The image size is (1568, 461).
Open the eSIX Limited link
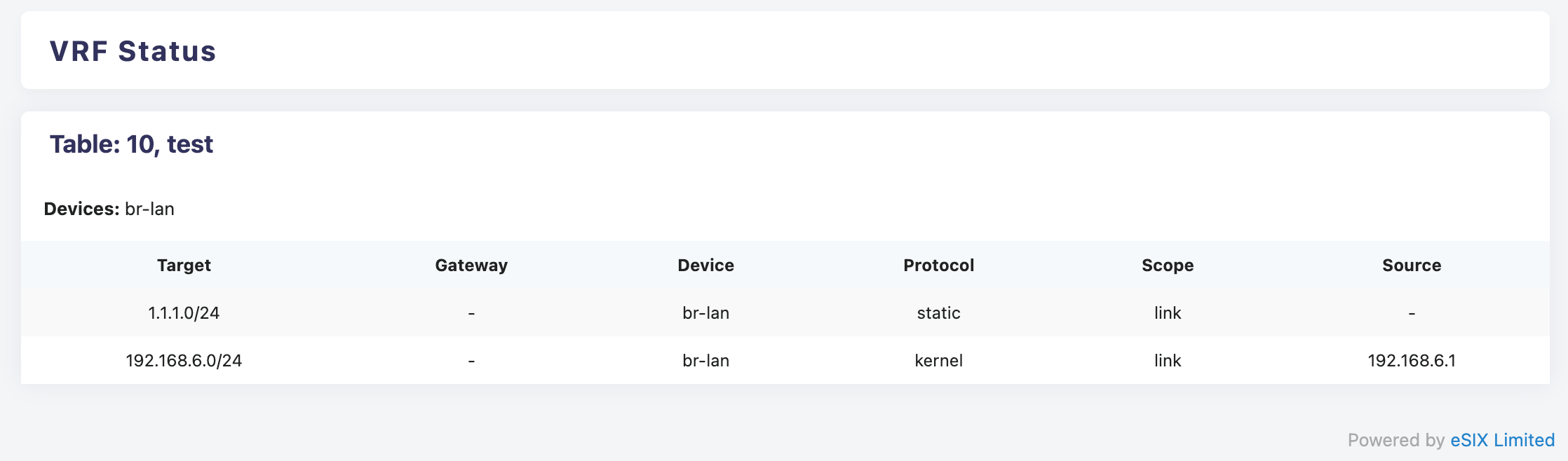(x=1502, y=440)
